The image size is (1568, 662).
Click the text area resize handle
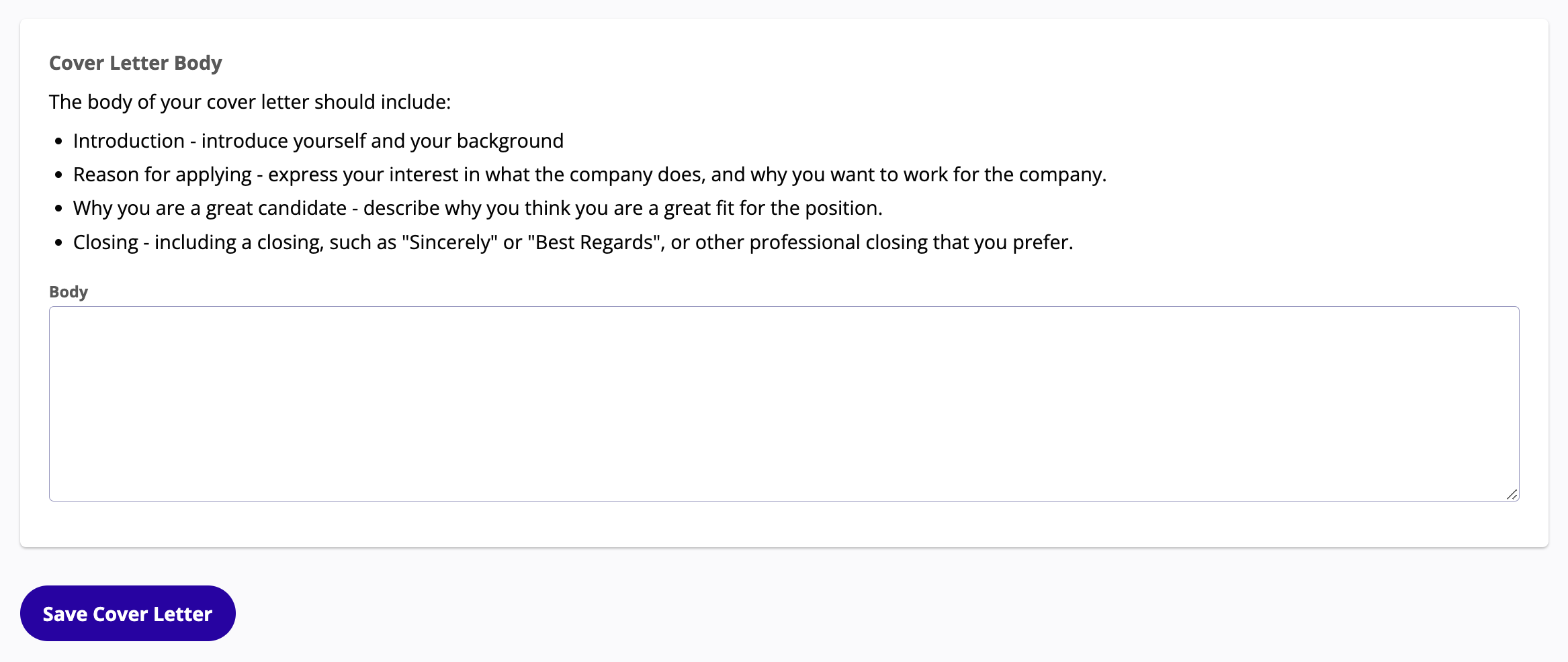(x=1512, y=494)
